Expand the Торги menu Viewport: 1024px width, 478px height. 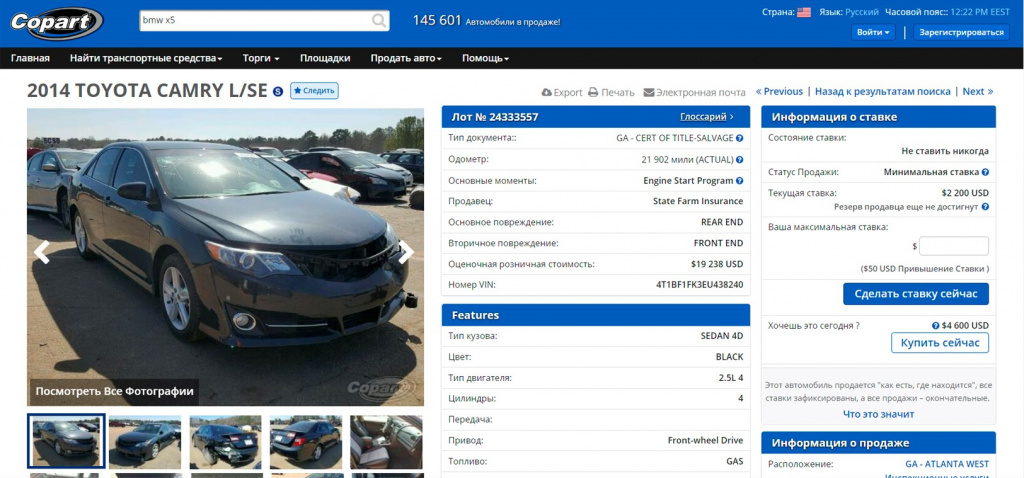point(261,58)
